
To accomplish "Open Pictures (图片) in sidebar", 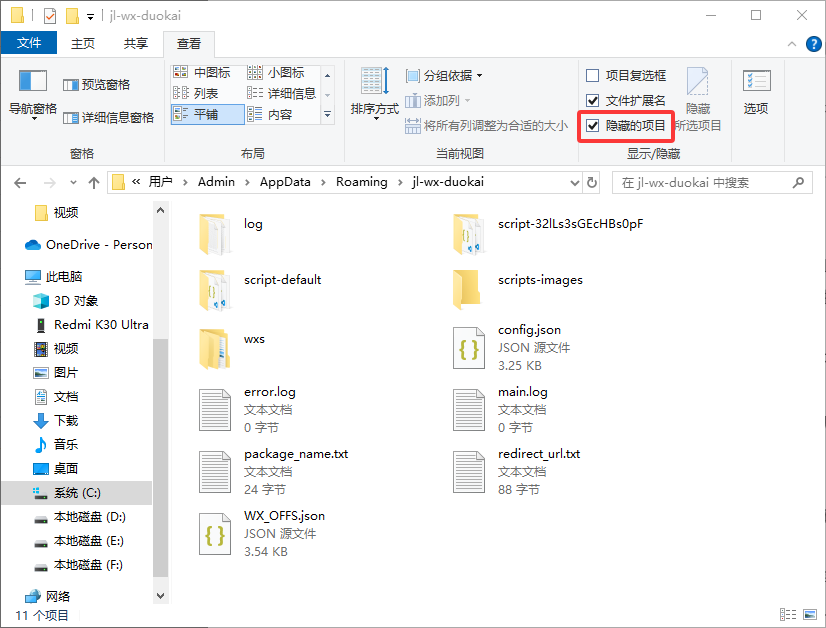I will [x=56, y=373].
